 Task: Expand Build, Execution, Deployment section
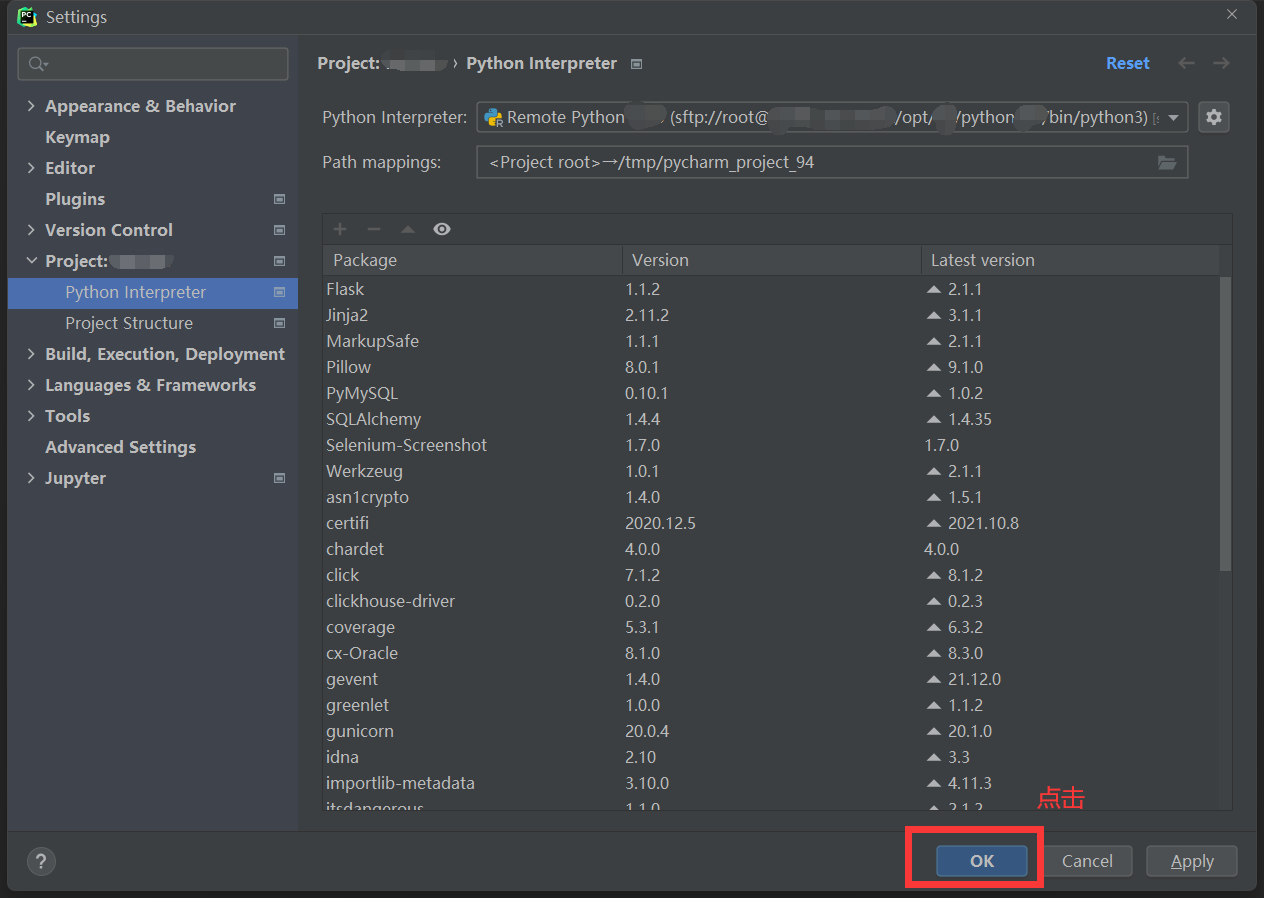31,354
